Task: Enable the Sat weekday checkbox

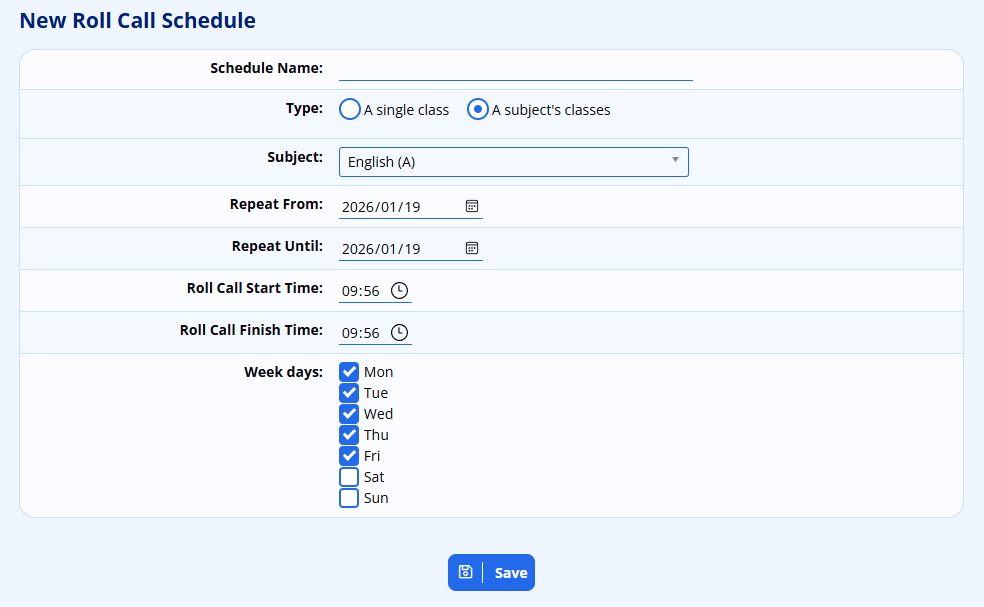Action: (349, 477)
